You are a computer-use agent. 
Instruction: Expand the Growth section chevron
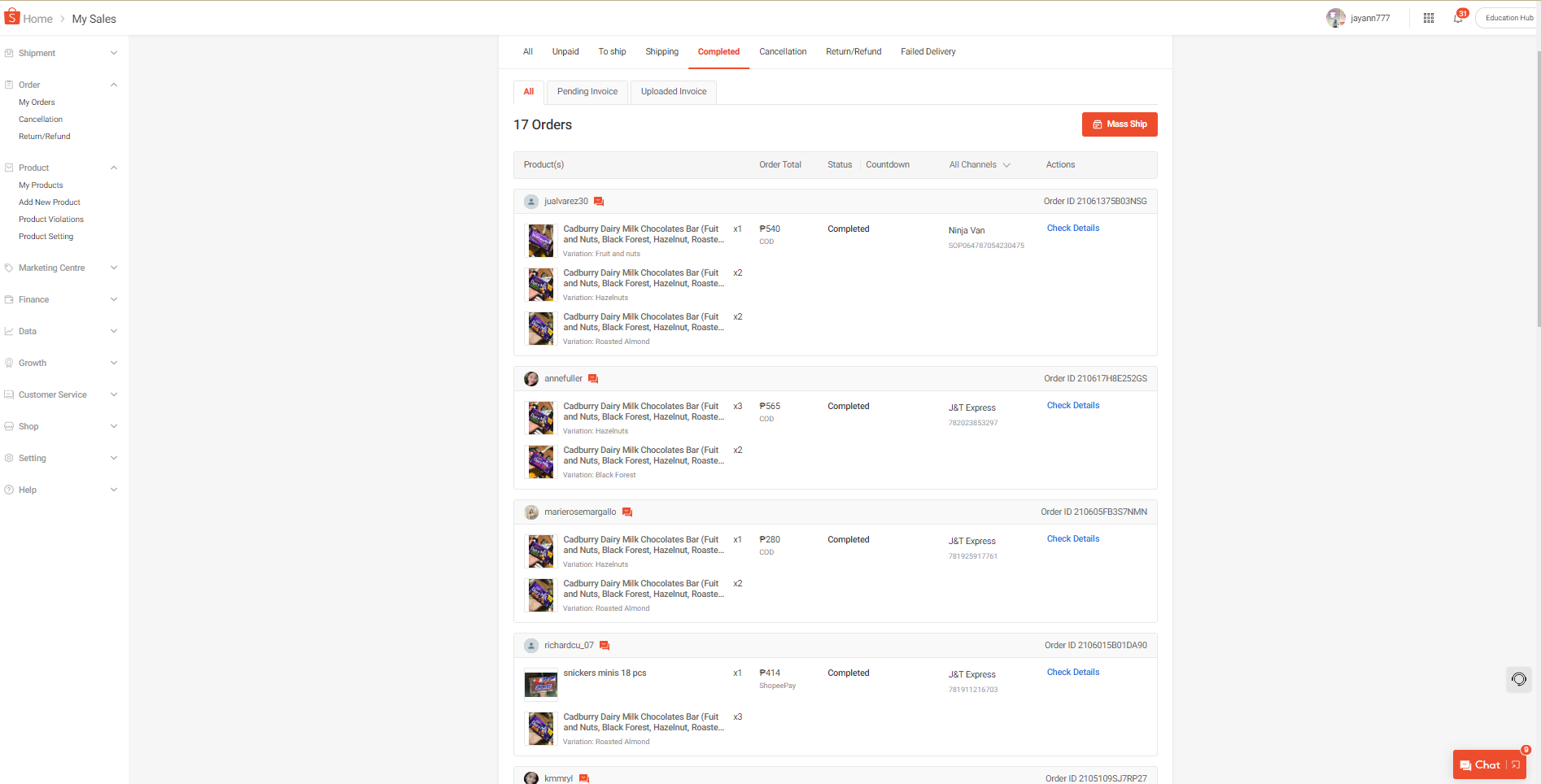pos(114,364)
